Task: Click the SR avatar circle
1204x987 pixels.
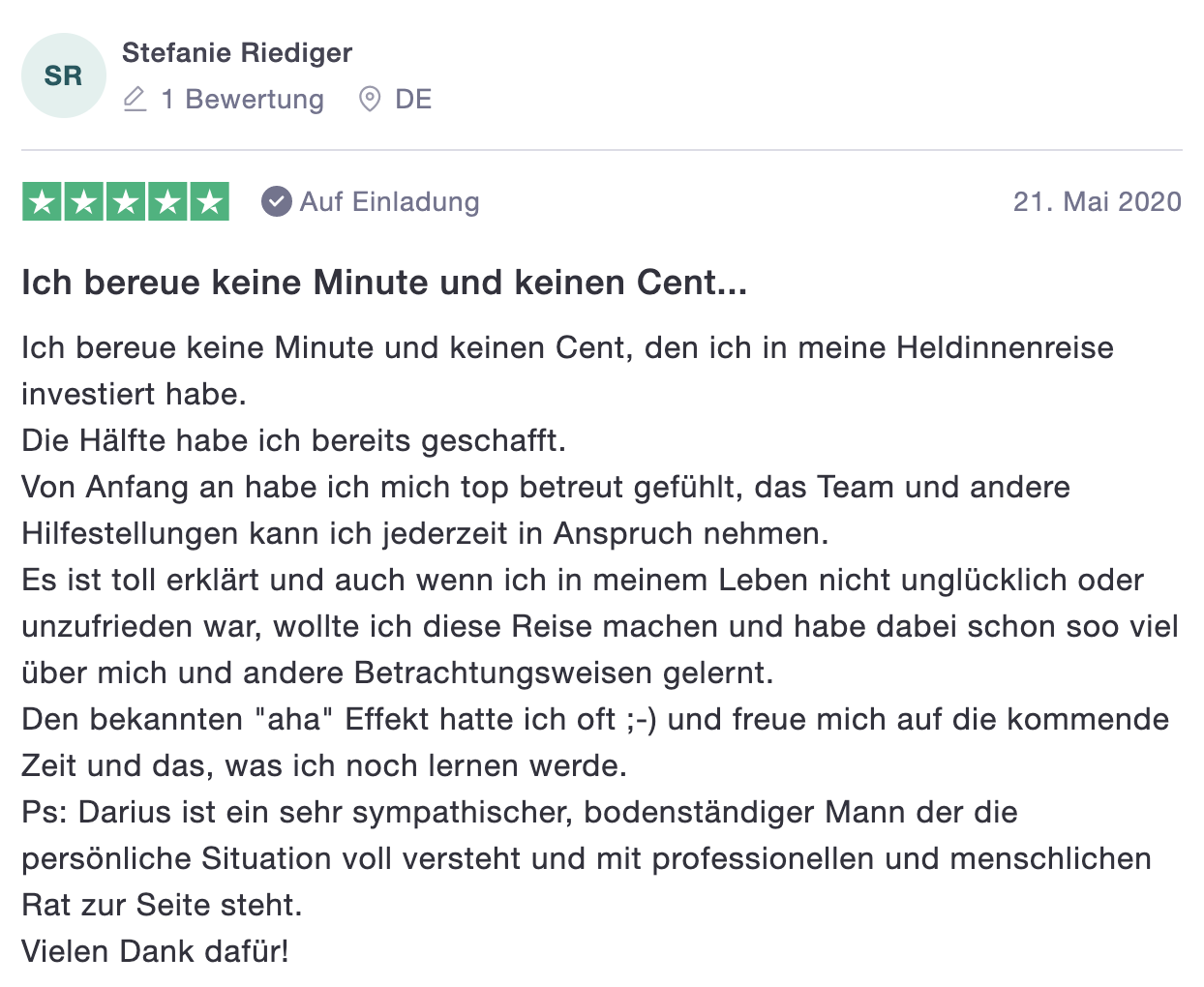Action: [x=64, y=75]
